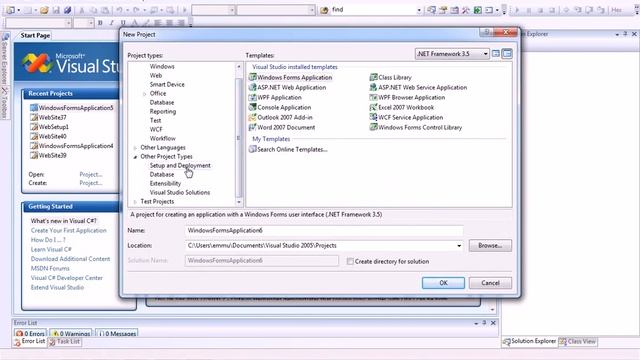
Task: Click Cancel in New Project dialog
Action: click(x=490, y=283)
